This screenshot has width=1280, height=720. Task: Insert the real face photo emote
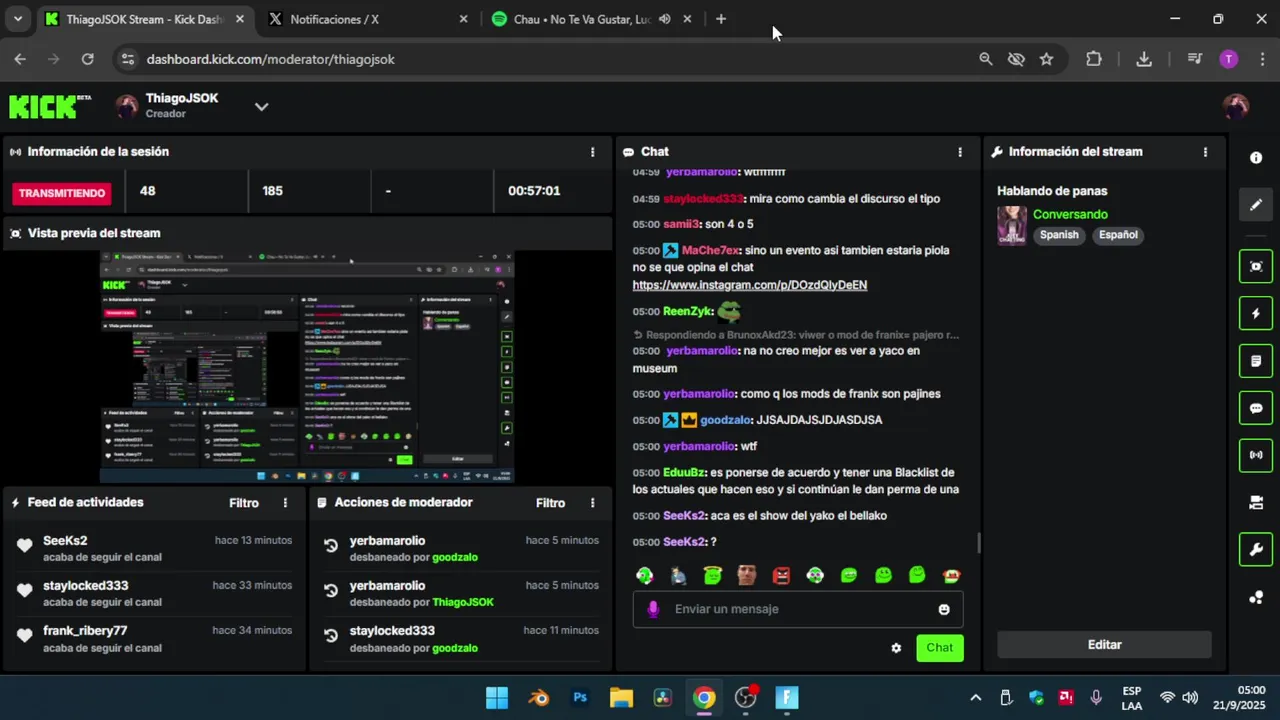(746, 575)
